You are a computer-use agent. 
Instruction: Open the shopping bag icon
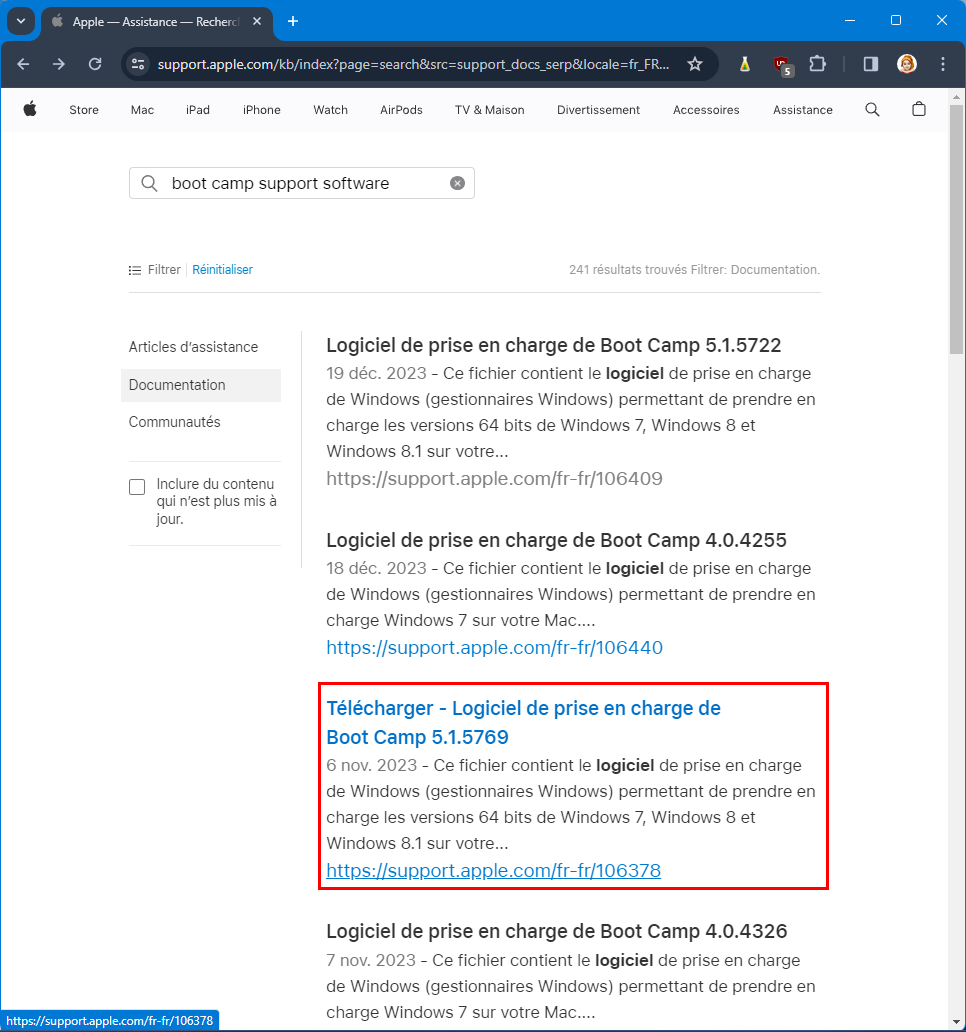point(919,109)
